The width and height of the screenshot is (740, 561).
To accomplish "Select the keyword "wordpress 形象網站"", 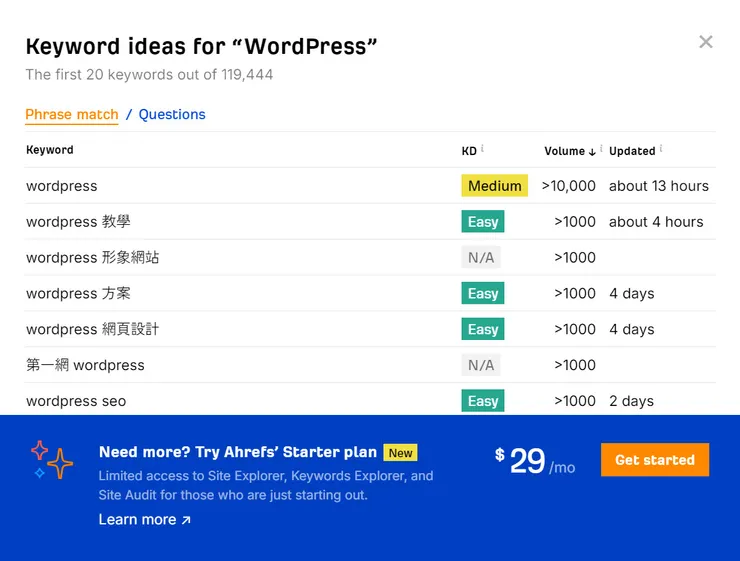I will point(93,258).
